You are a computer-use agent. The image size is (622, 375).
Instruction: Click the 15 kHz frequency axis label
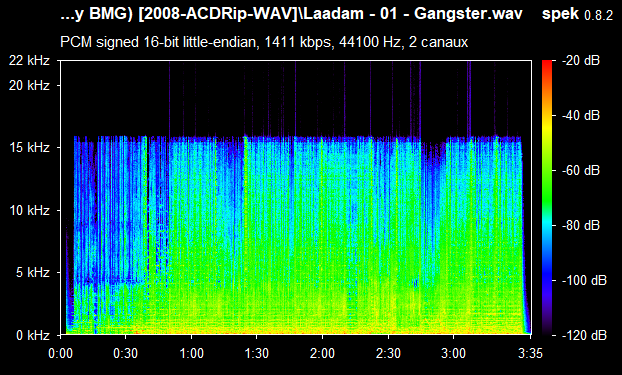(x=30, y=148)
